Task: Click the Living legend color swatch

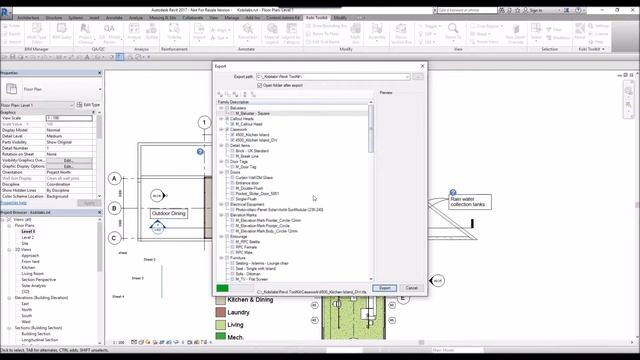Action: (221, 325)
